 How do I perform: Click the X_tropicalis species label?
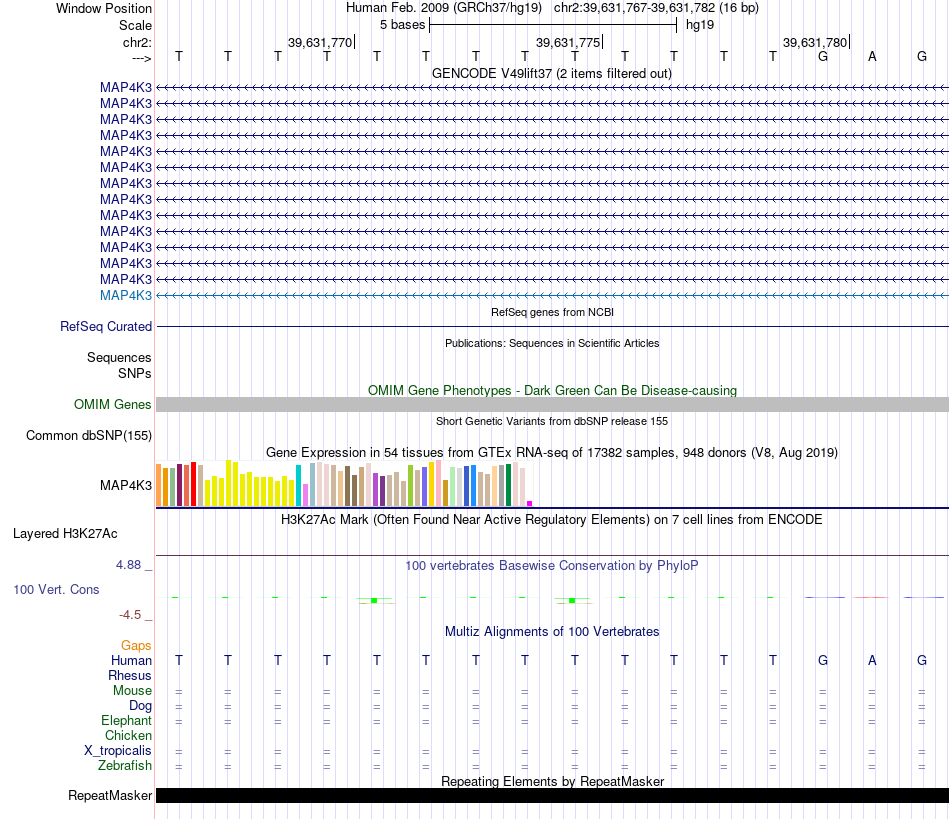click(118, 751)
